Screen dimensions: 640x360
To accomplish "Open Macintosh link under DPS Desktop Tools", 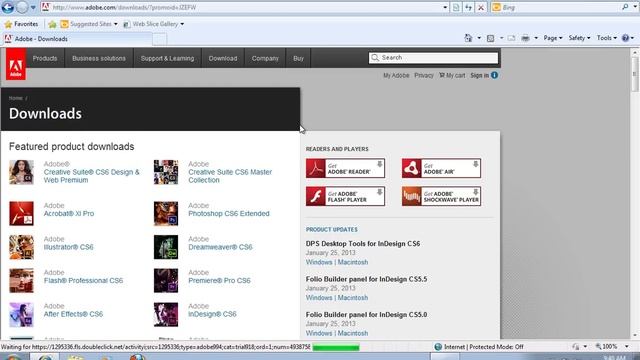I will 353,262.
